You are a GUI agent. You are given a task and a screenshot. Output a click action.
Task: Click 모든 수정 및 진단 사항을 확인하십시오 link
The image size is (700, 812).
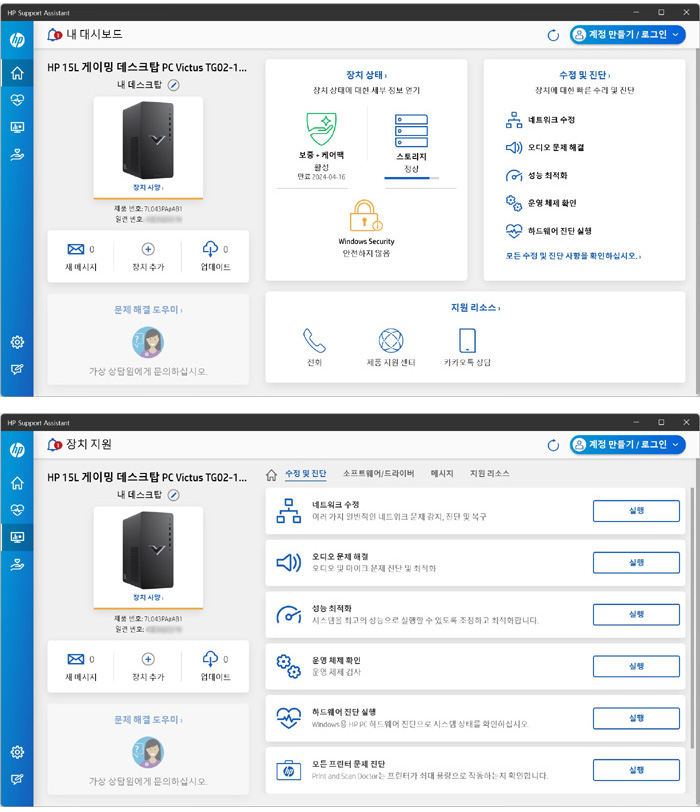click(x=573, y=256)
